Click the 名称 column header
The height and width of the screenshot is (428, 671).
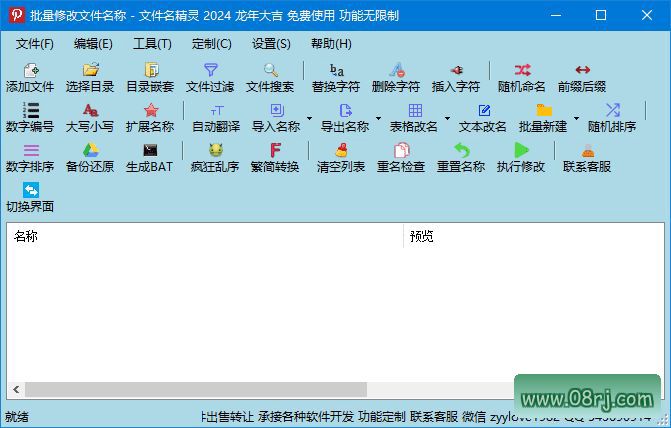coord(205,236)
